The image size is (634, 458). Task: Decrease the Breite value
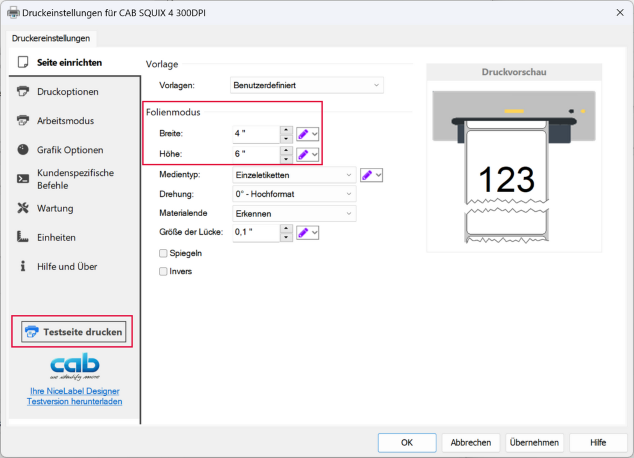tap(286, 139)
